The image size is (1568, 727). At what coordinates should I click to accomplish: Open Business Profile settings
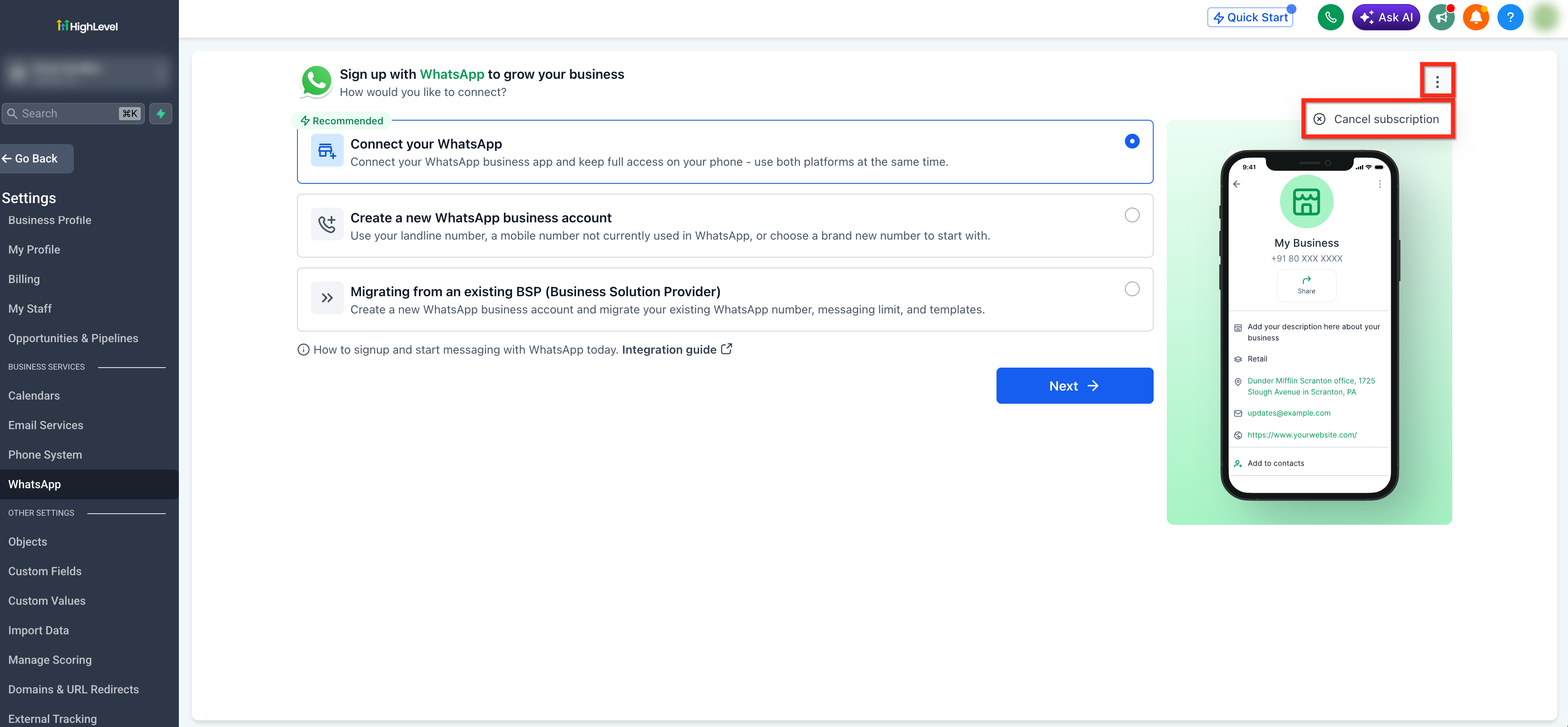[x=50, y=220]
